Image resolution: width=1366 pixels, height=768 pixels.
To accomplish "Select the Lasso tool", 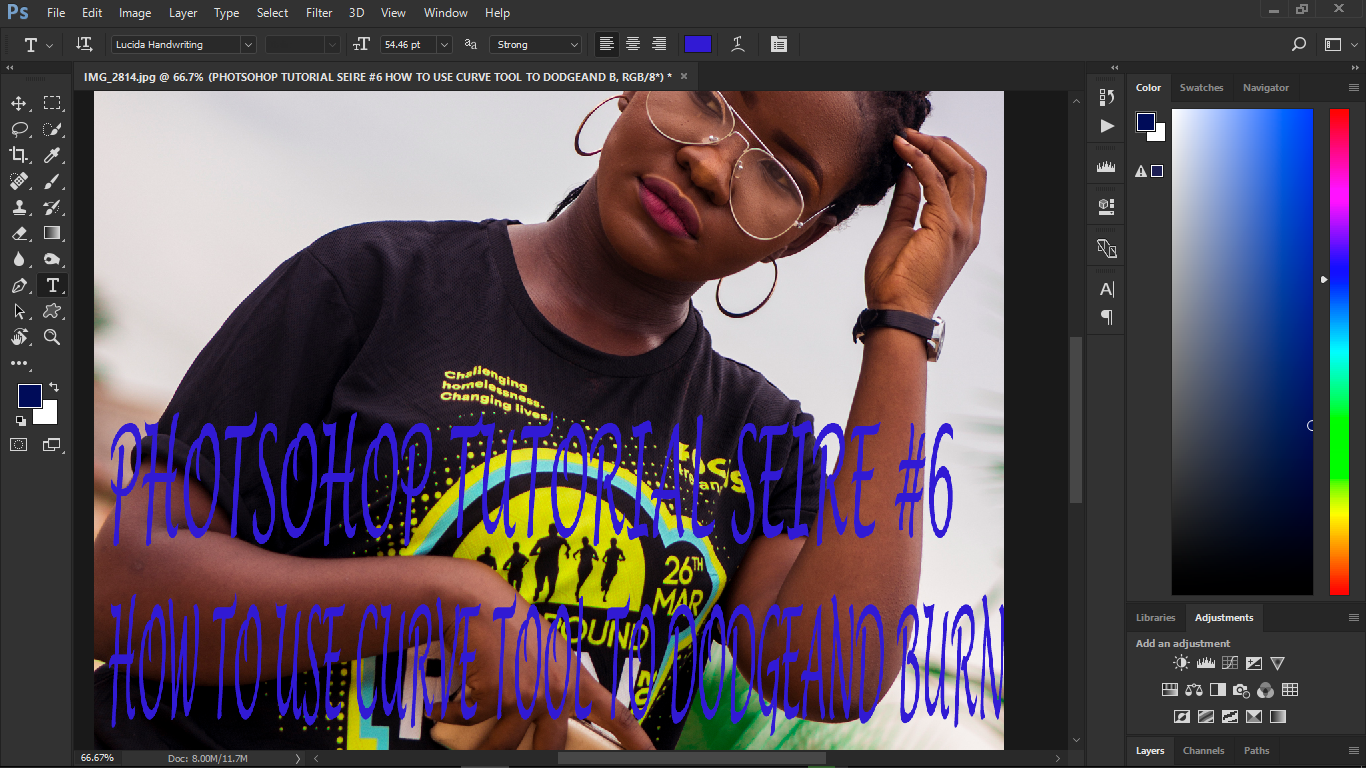I will (x=19, y=129).
